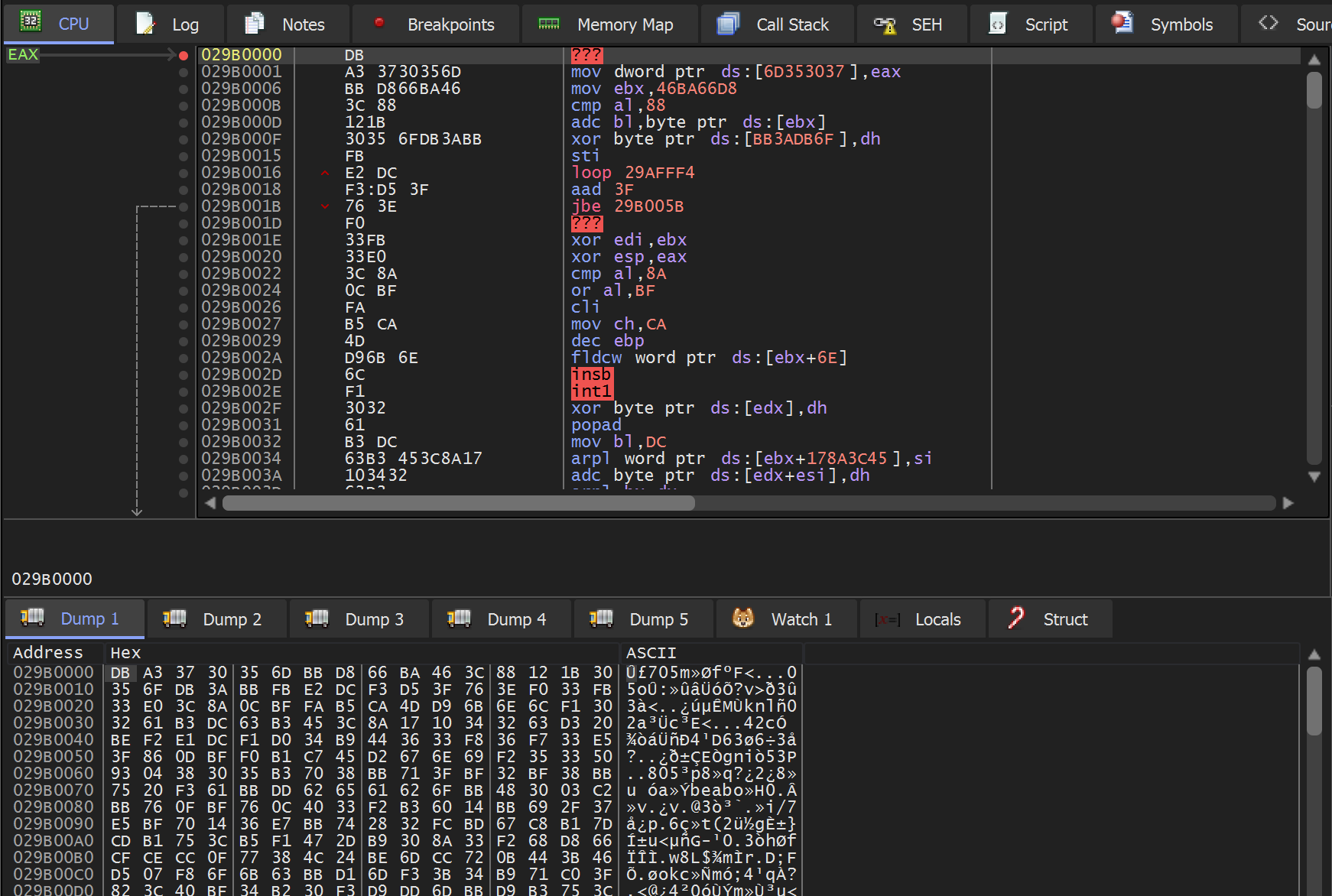This screenshot has height=896, width=1332.
Task: Click the info box text 029B0000
Action: click(52, 579)
